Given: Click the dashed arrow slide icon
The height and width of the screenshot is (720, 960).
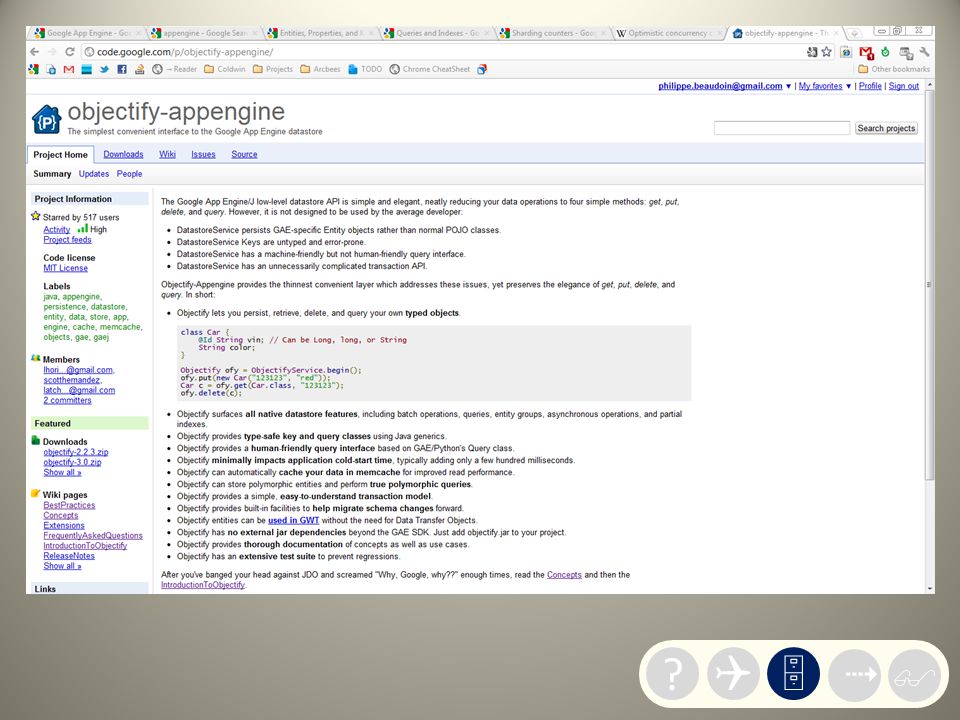Looking at the screenshot, I should coord(854,673).
